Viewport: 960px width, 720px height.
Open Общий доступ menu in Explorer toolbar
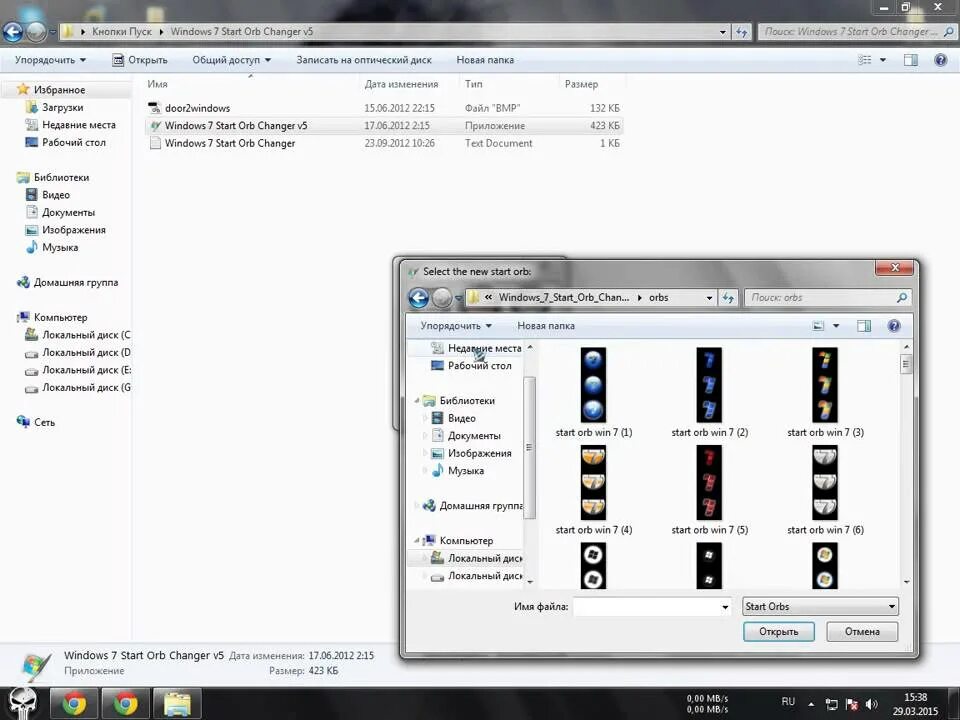coord(231,60)
